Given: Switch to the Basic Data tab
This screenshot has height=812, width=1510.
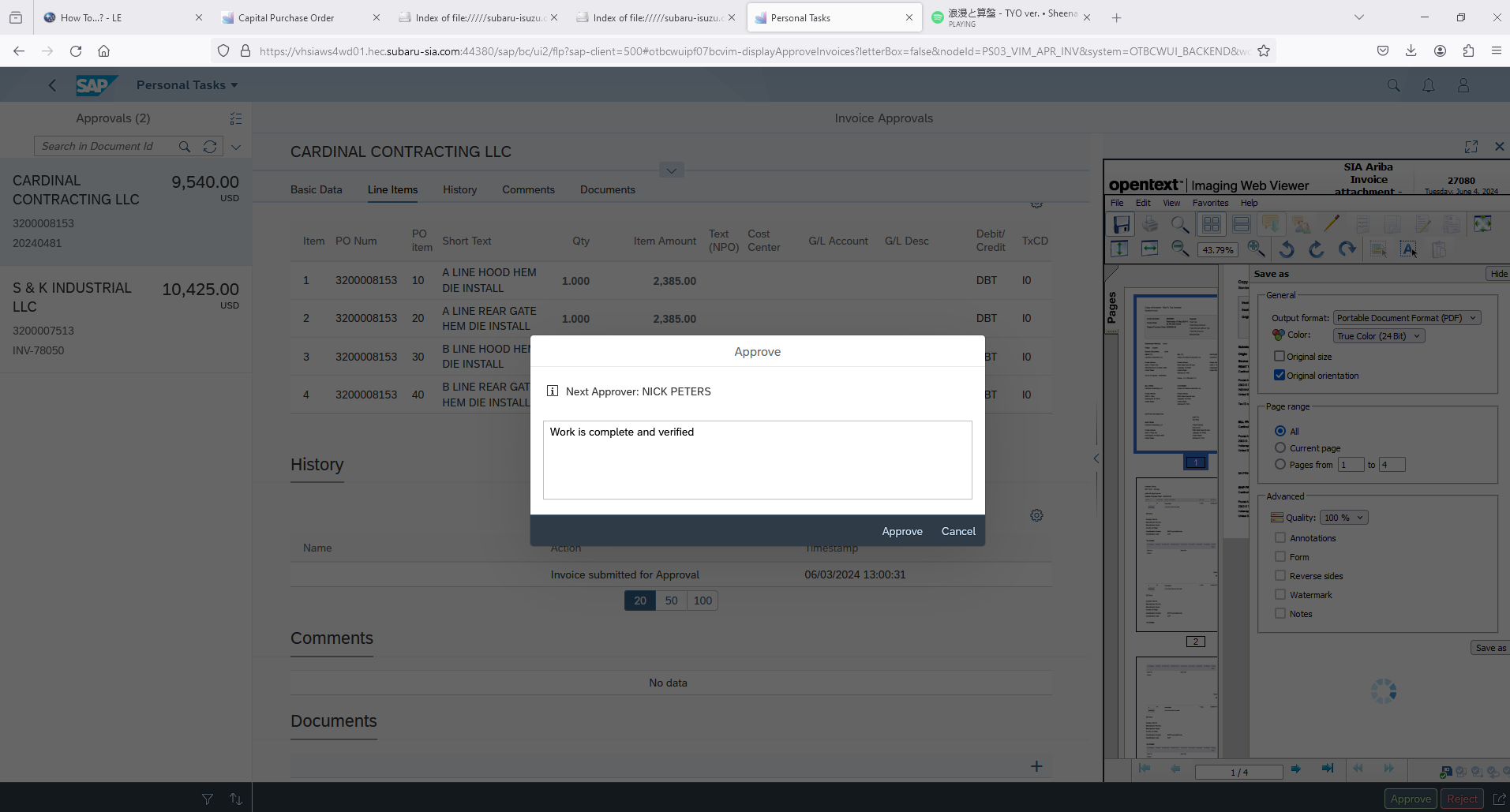Looking at the screenshot, I should [x=316, y=190].
